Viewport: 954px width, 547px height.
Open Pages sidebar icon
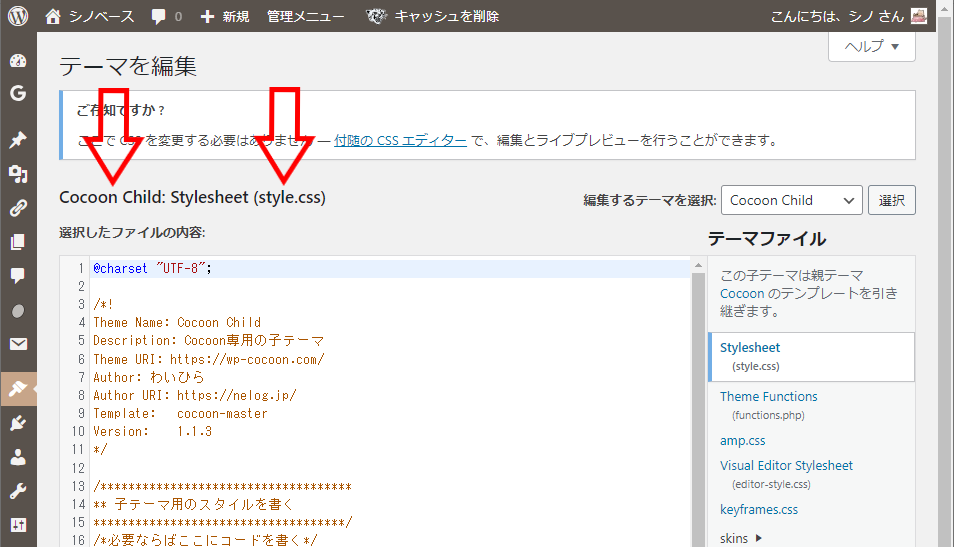[18, 242]
